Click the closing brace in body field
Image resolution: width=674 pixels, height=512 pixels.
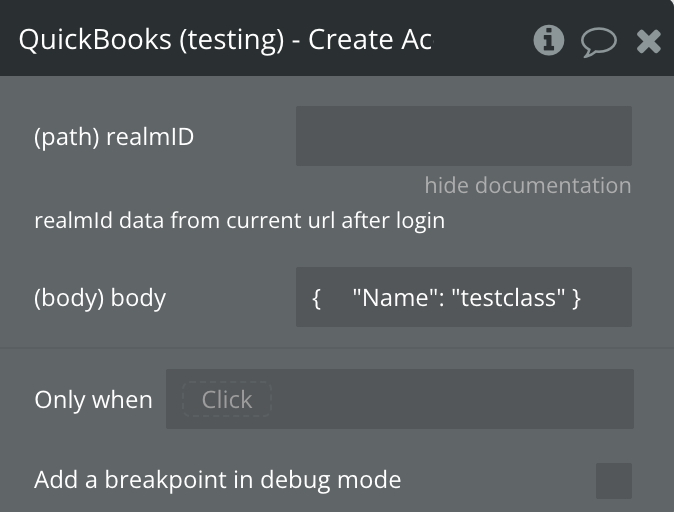[576, 297]
